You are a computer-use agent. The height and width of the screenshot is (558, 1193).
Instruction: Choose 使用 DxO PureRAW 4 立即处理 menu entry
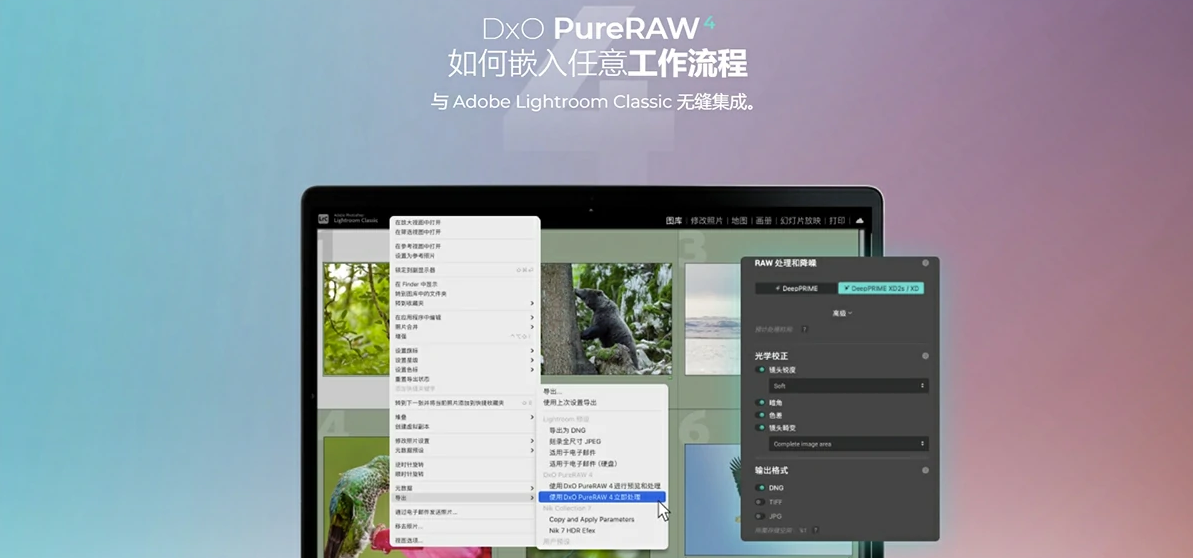point(603,497)
